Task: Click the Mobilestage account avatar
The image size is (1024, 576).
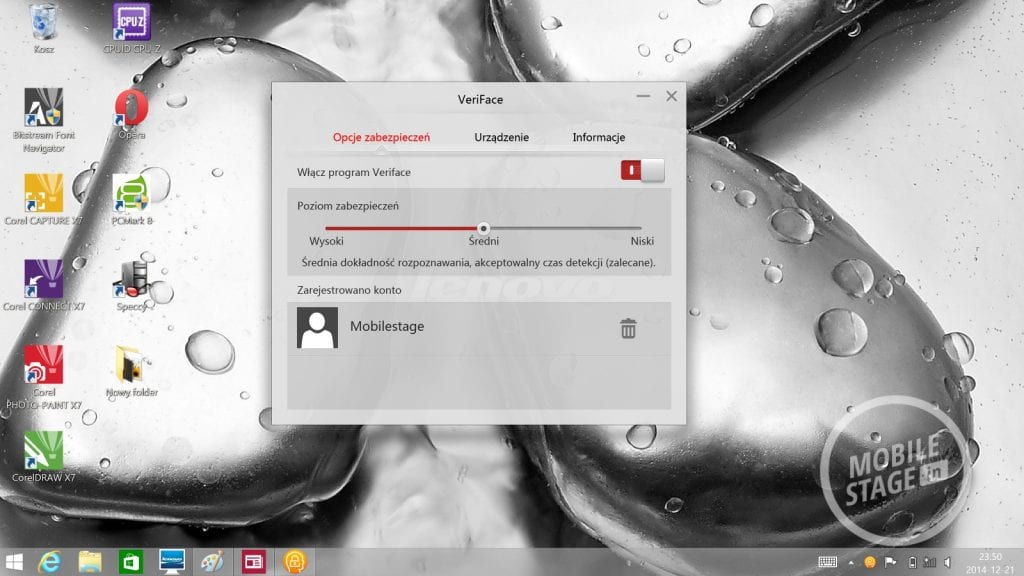Action: 317,328
